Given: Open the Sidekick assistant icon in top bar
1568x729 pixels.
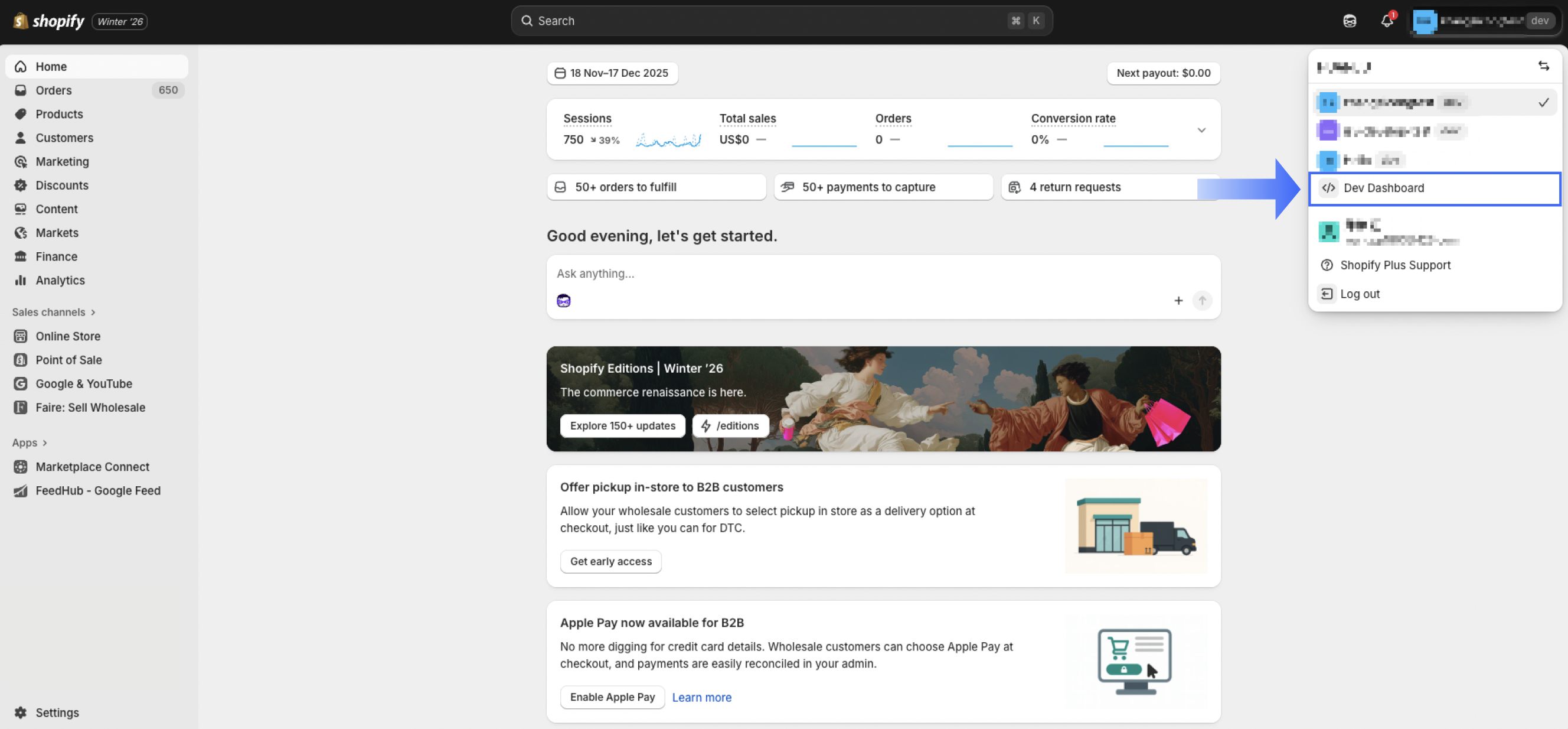Looking at the screenshot, I should click(1350, 21).
